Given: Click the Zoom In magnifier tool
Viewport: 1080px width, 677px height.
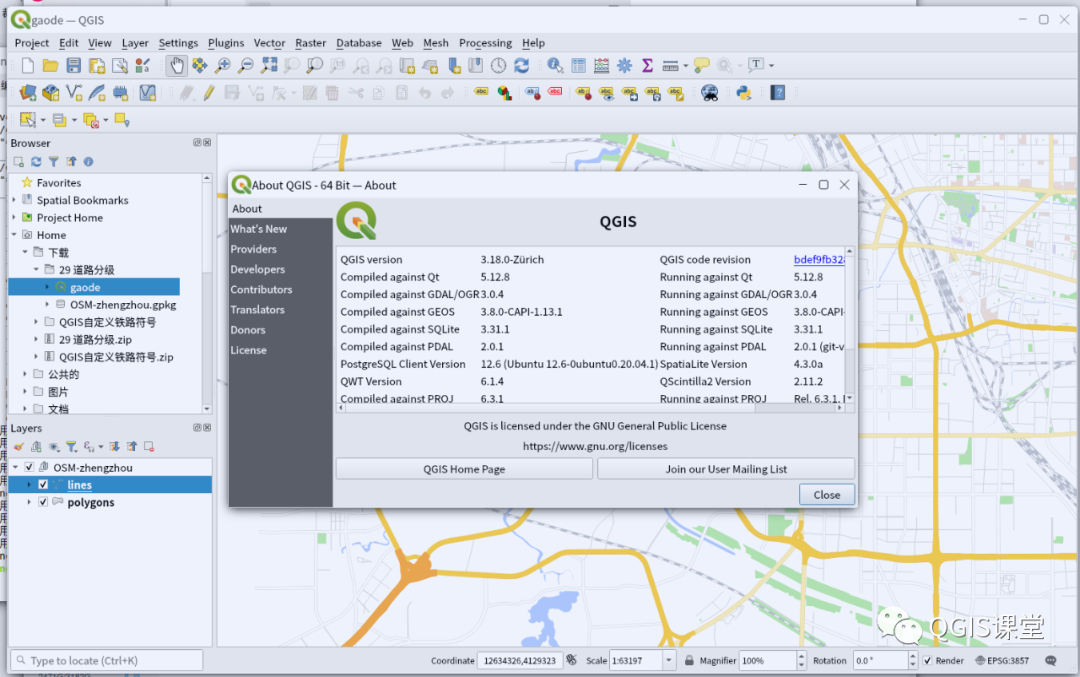Looking at the screenshot, I should click(x=222, y=65).
